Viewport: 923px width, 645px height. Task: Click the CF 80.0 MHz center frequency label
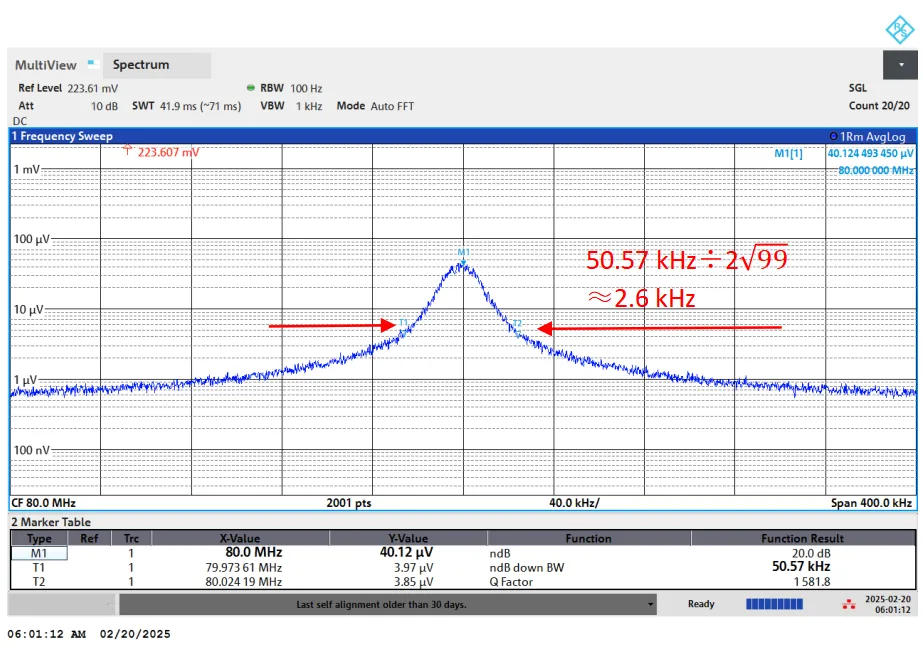click(43, 502)
